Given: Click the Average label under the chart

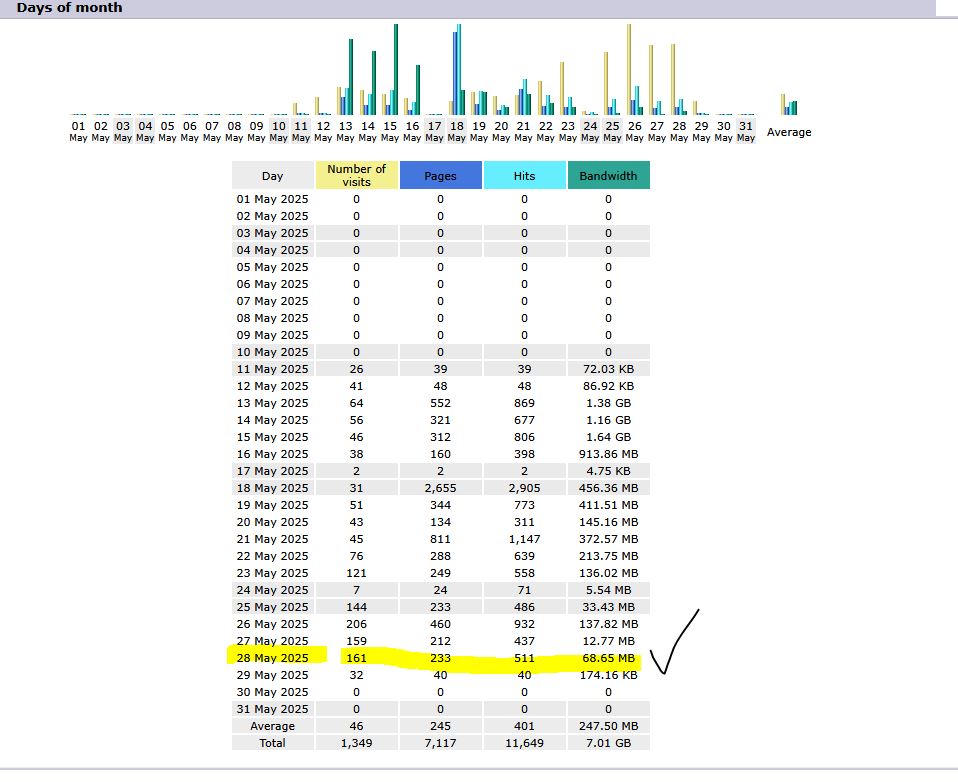Looking at the screenshot, I should coord(789,132).
